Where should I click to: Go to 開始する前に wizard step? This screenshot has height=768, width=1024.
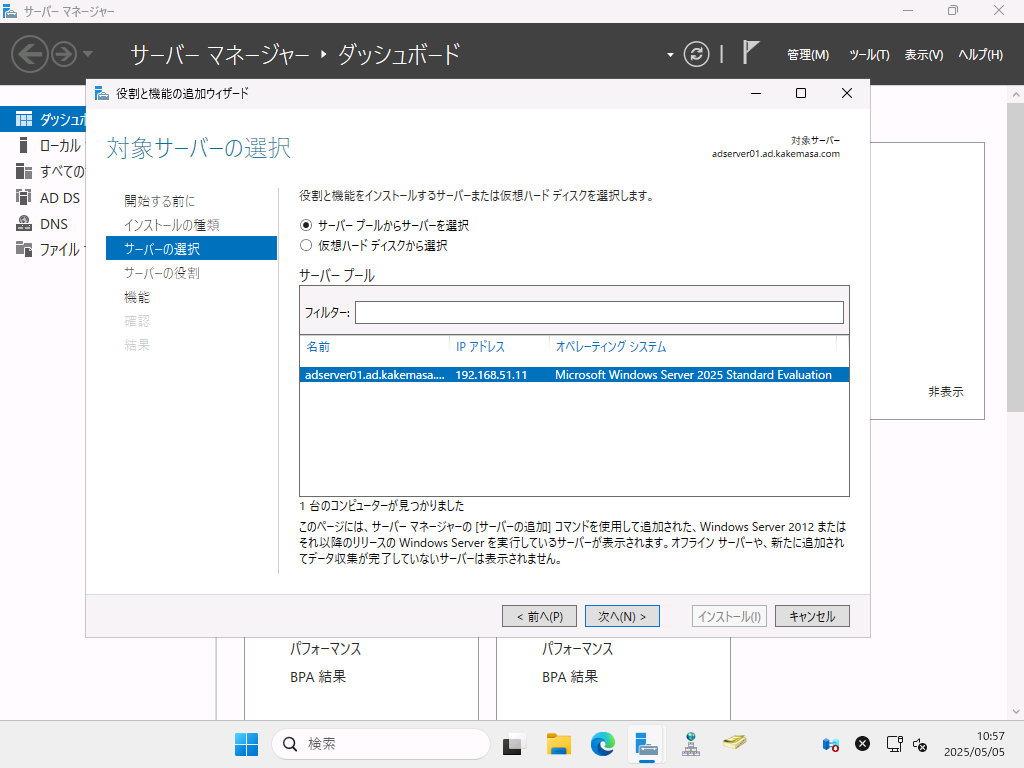coord(159,200)
